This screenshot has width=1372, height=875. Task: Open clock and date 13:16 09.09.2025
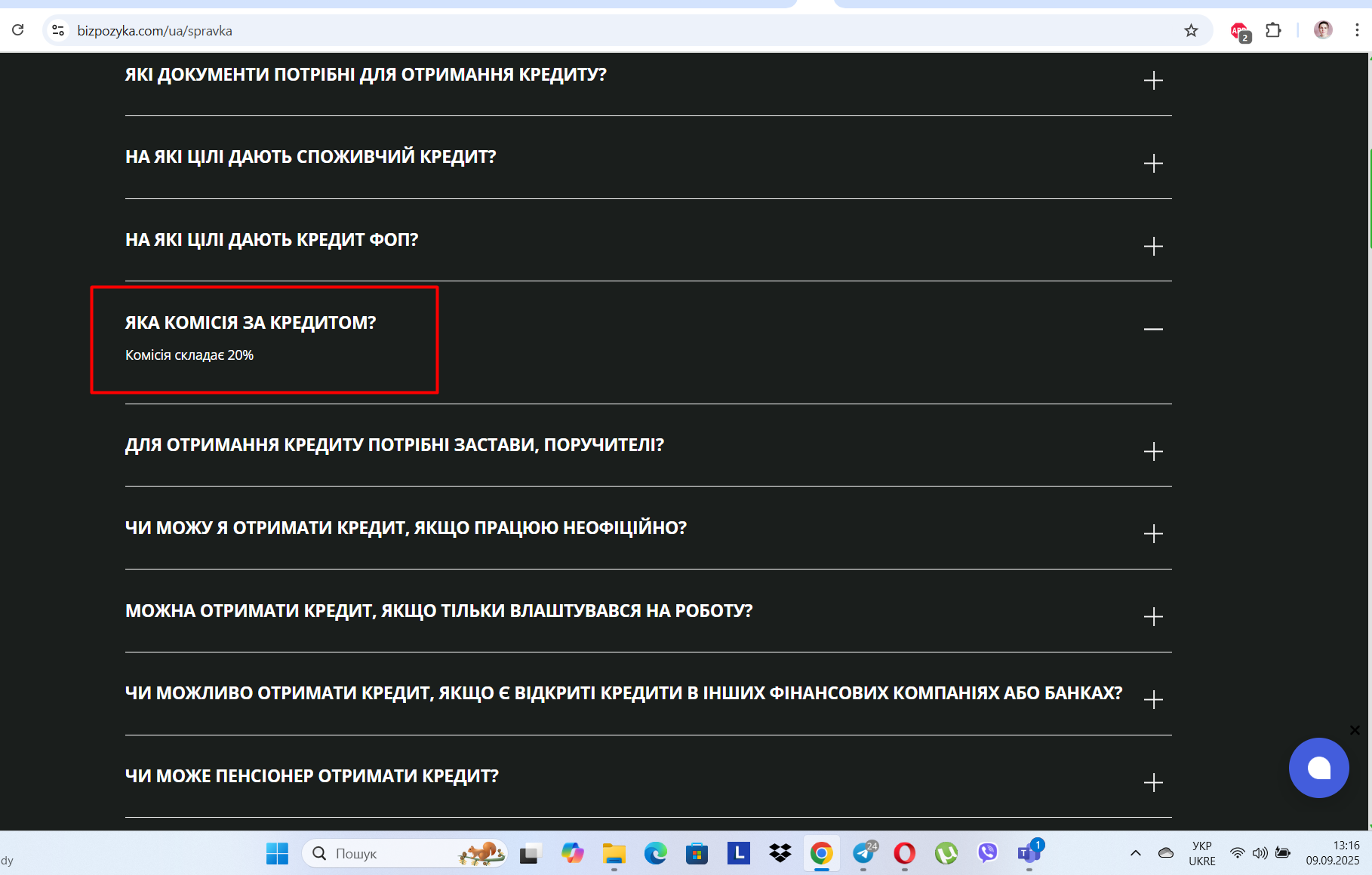pyautogui.click(x=1333, y=853)
